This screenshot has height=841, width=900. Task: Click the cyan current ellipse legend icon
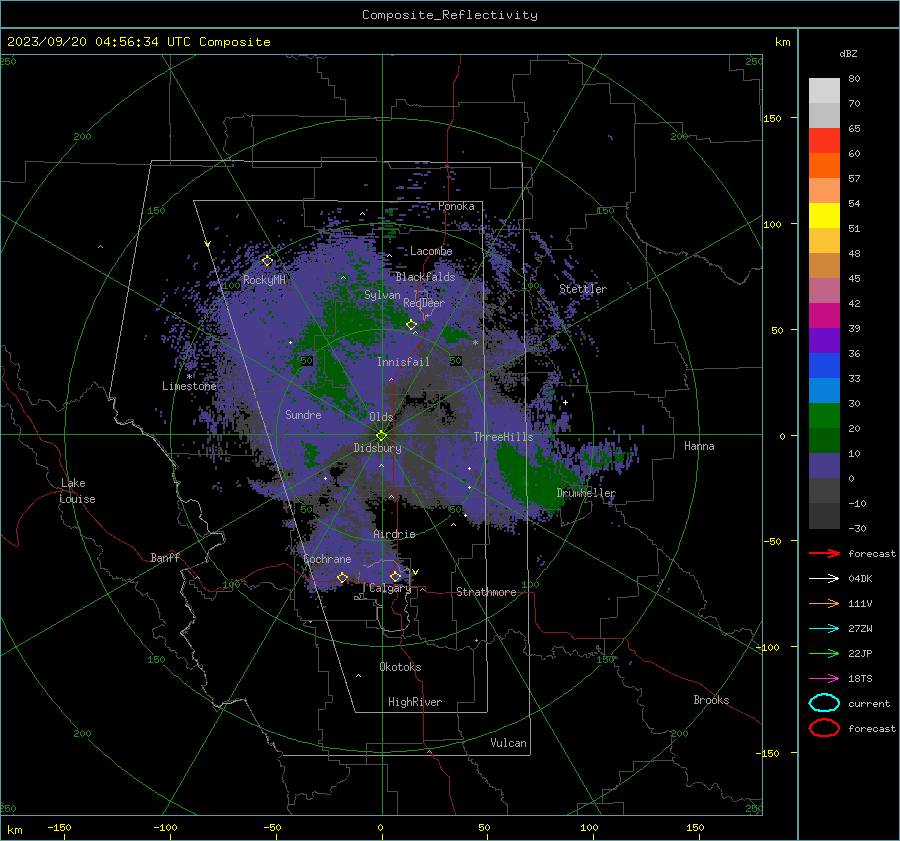point(824,703)
